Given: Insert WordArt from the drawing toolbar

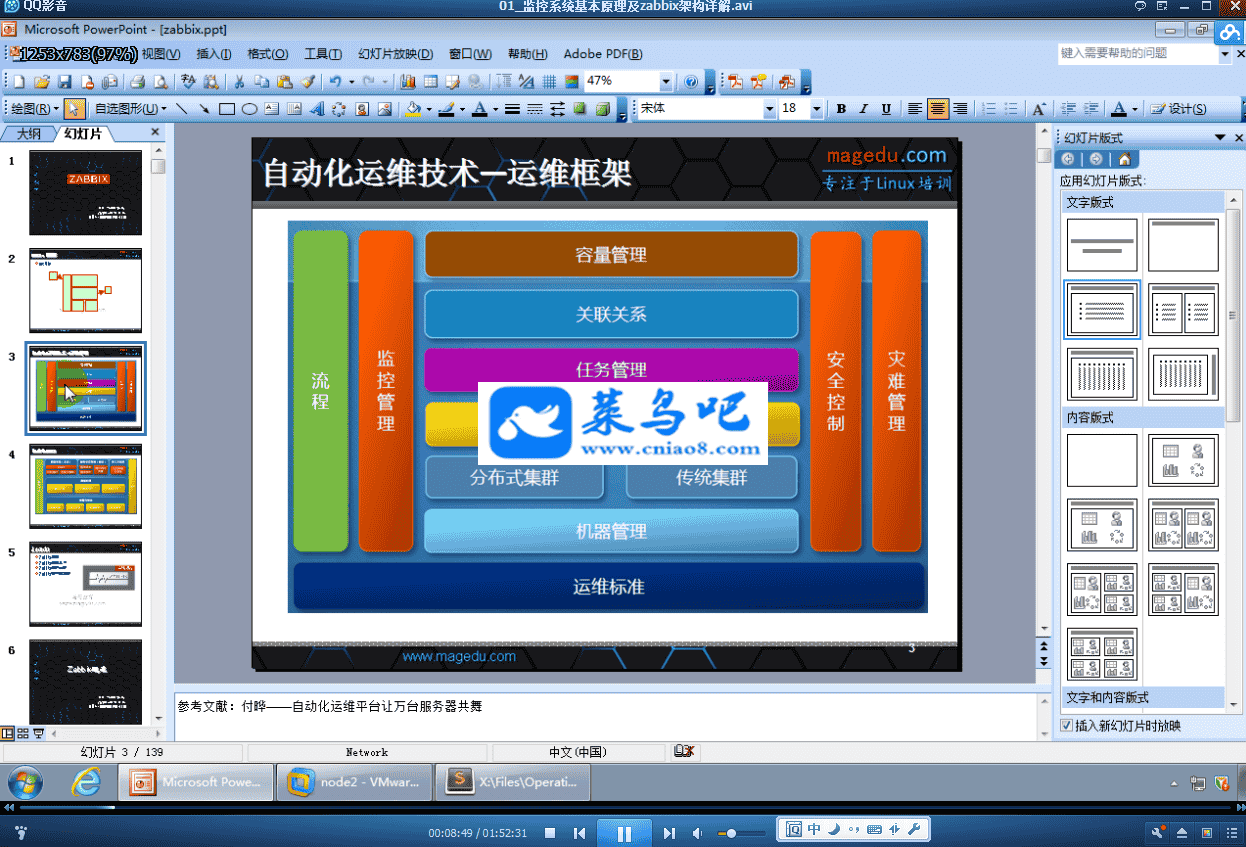Looking at the screenshot, I should [x=317, y=109].
